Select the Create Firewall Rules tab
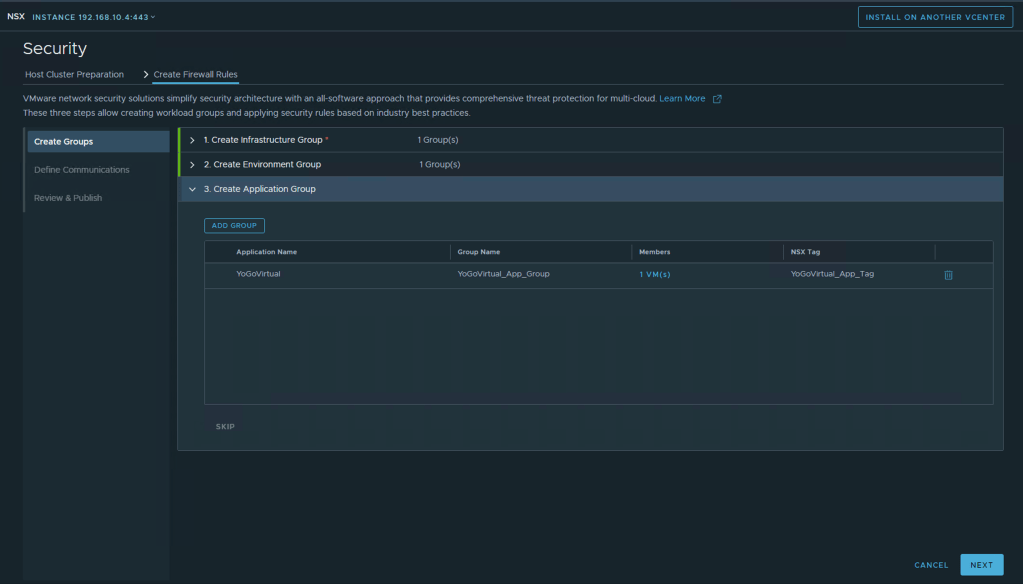 [x=195, y=75]
